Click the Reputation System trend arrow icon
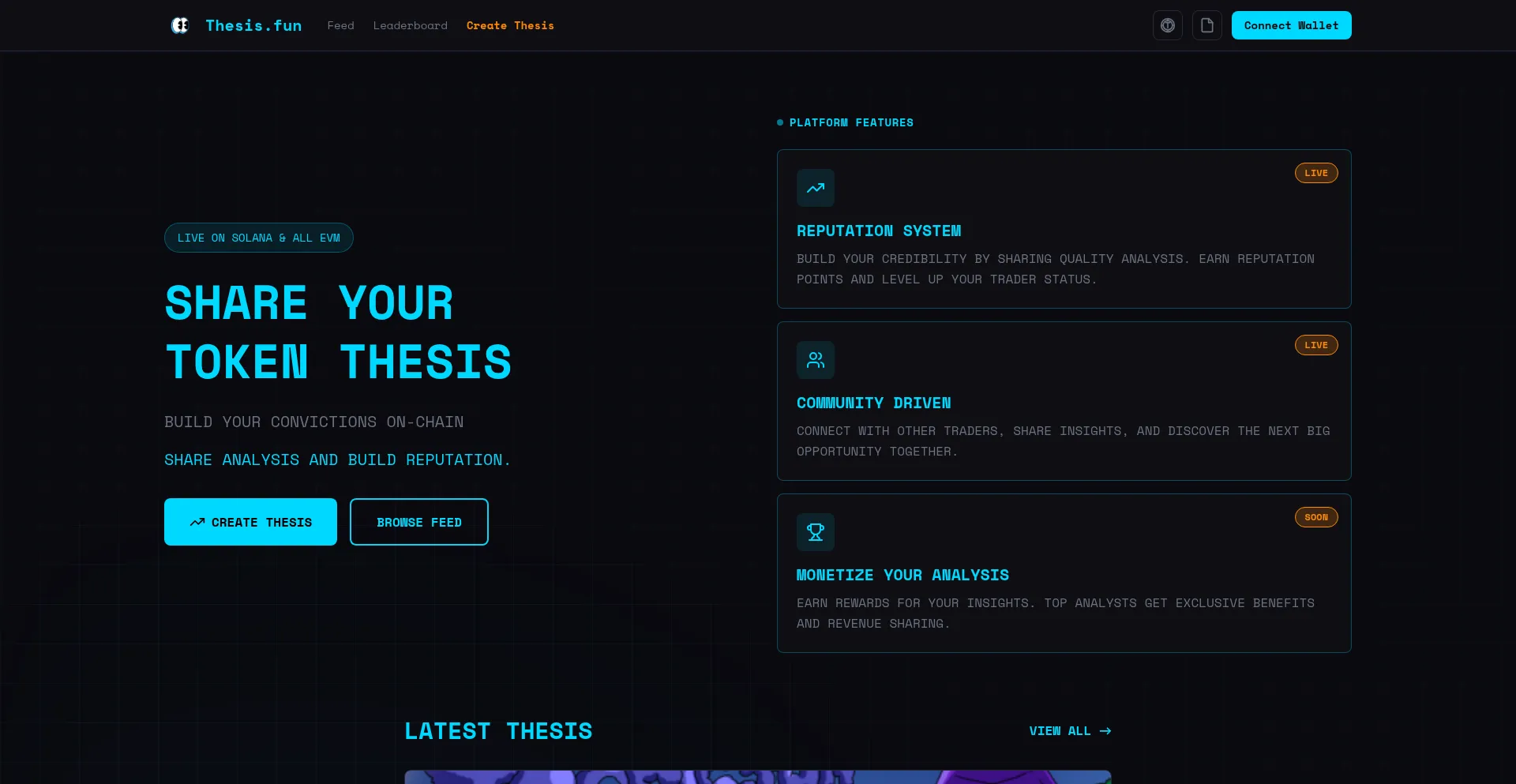 [815, 188]
